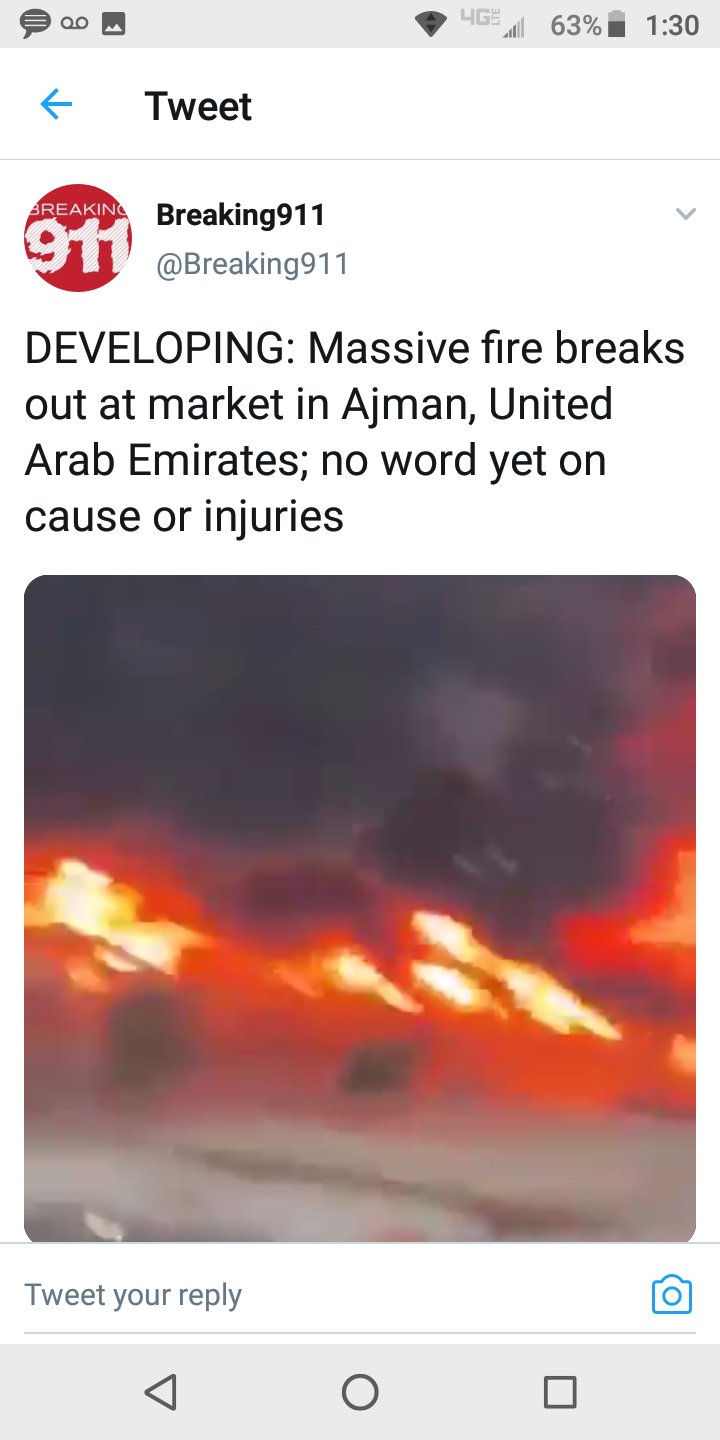This screenshot has width=720, height=1440.
Task: Play the Ajman fire video
Action: pos(360,908)
